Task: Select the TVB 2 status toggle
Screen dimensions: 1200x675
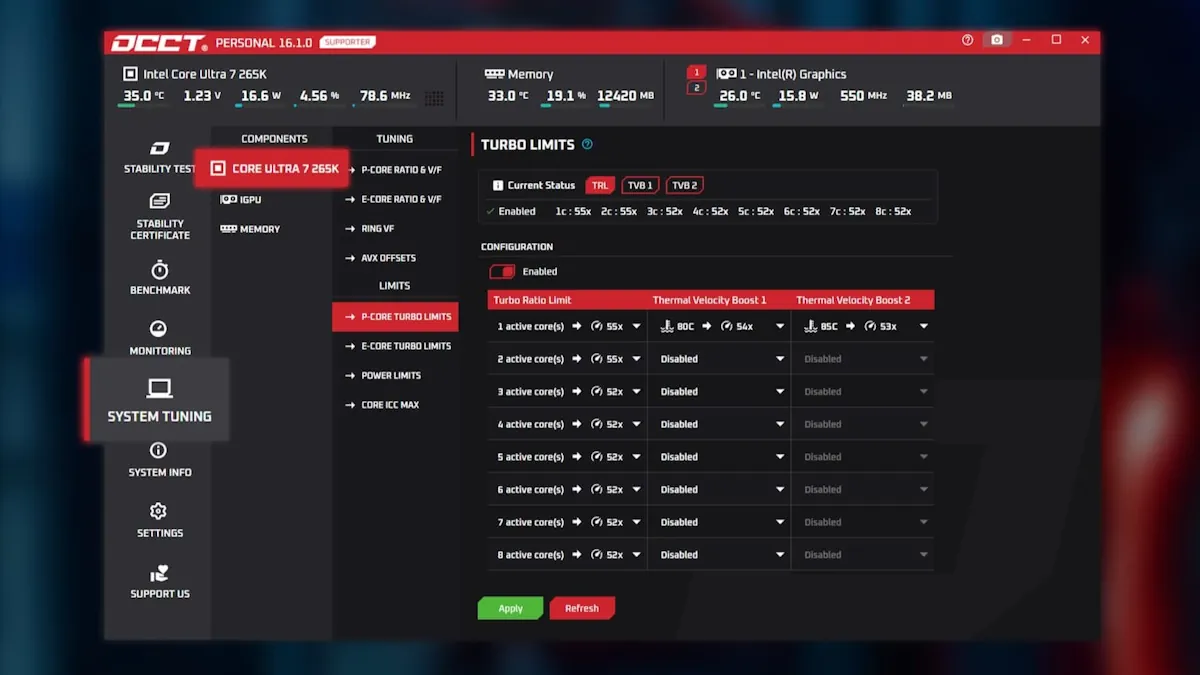Action: pos(684,185)
